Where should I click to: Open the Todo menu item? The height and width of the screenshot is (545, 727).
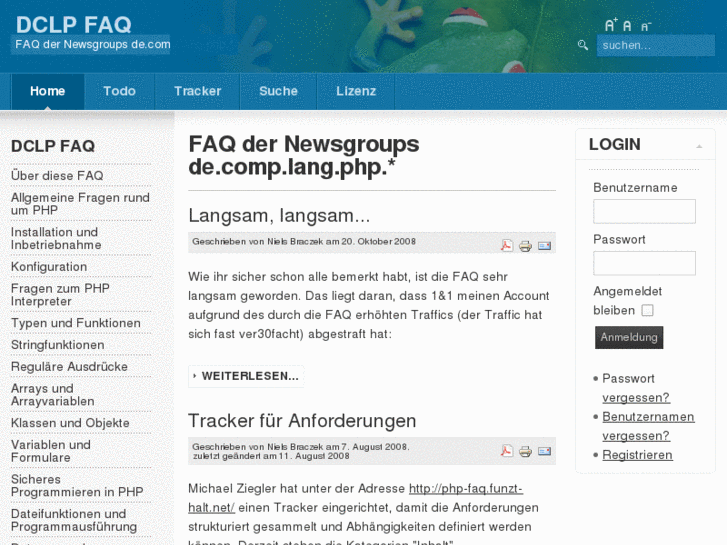[x=119, y=91]
